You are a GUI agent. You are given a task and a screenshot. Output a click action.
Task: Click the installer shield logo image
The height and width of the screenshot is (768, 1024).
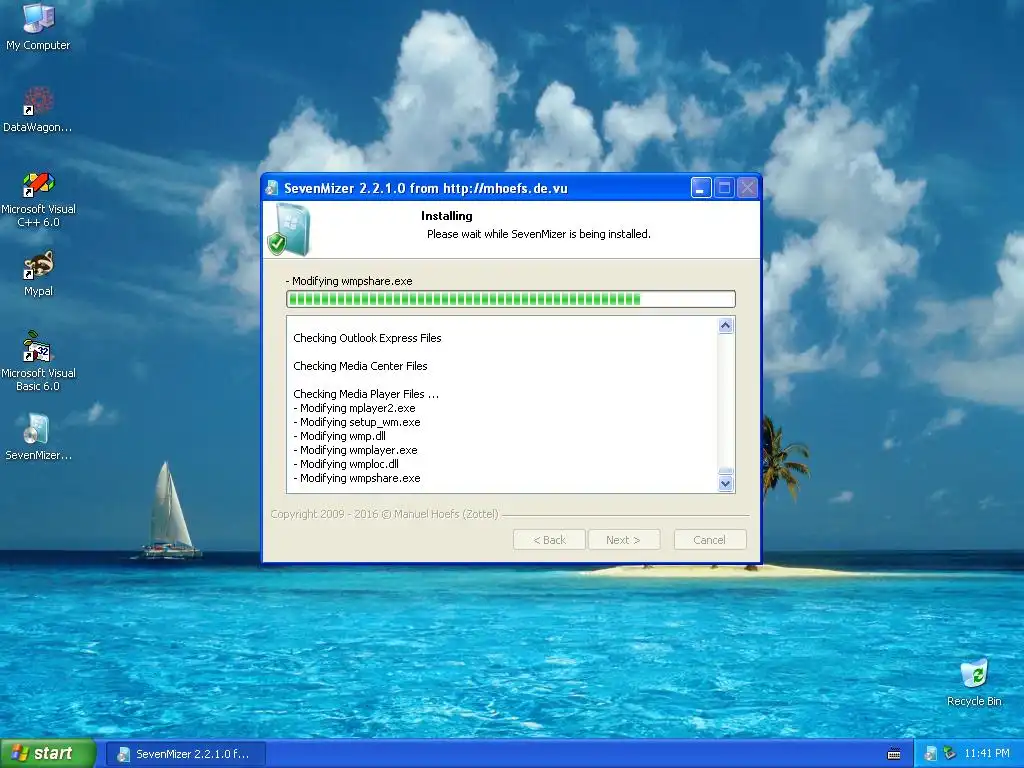[288, 229]
